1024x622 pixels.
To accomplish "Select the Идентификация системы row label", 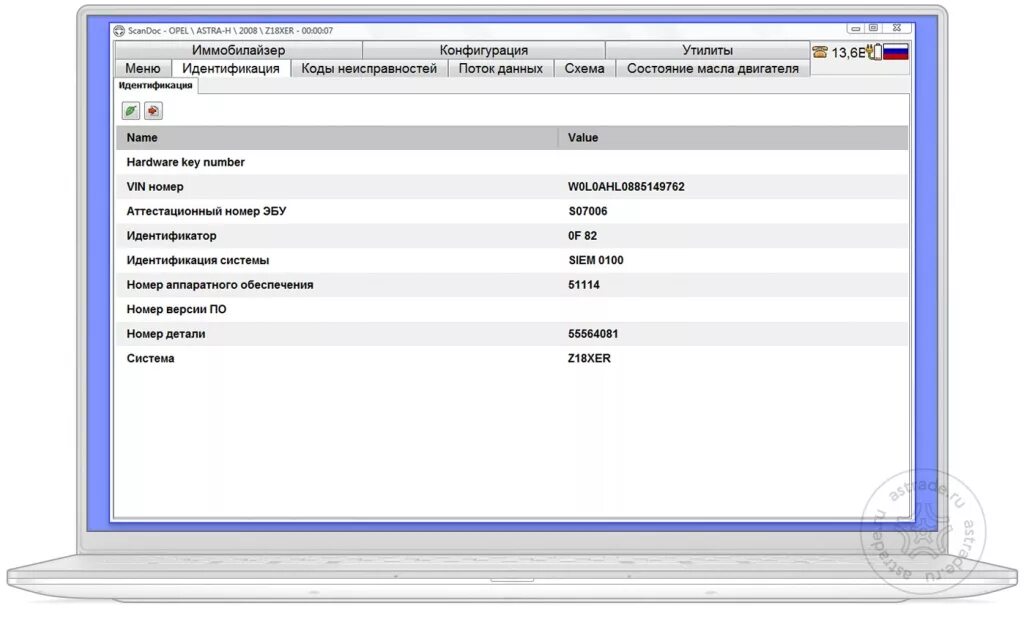I will pos(198,260).
